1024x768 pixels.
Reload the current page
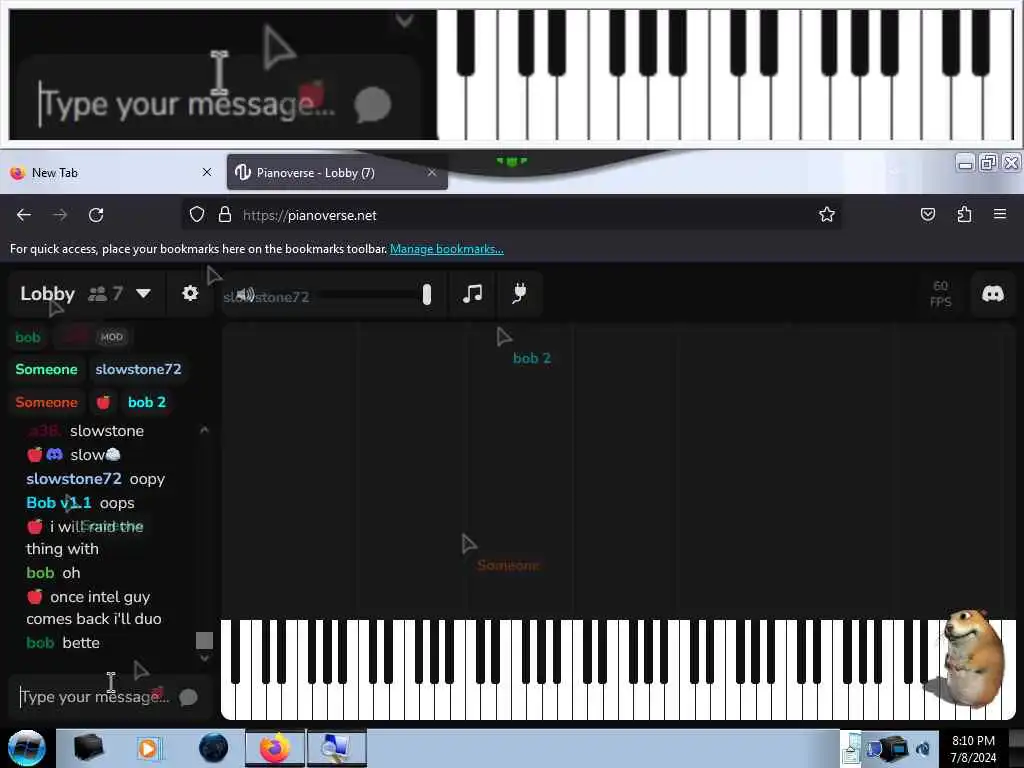pos(96,215)
